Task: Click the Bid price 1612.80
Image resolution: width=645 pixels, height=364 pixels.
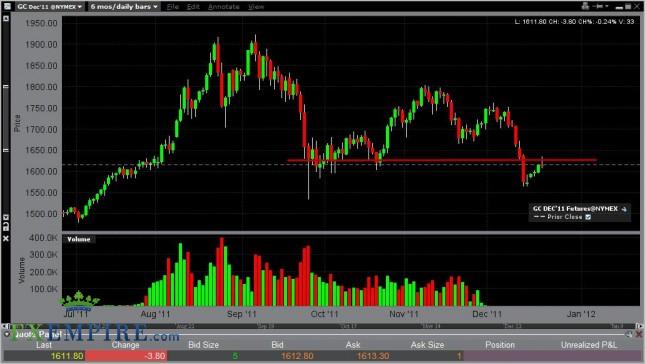Action: [297, 356]
